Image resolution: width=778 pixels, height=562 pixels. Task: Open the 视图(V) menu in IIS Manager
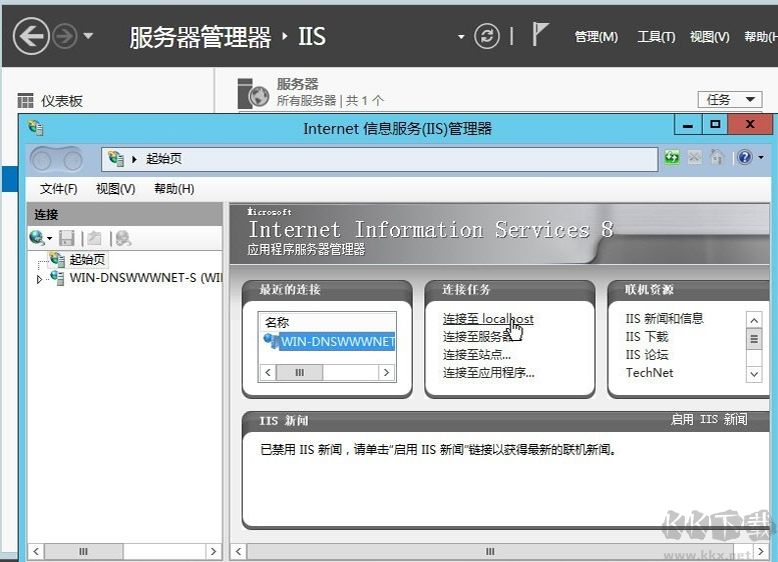point(115,189)
